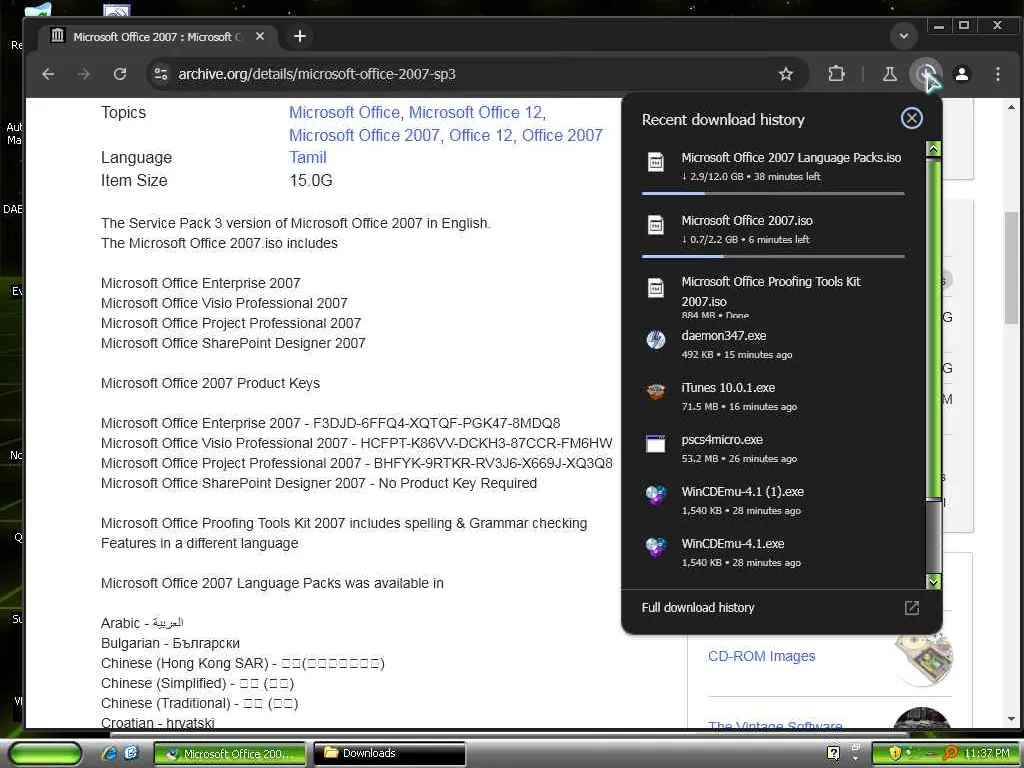Click file icon for Proofing Tools Kit iso
Screen dimensions: 1024x768
[x=656, y=287]
